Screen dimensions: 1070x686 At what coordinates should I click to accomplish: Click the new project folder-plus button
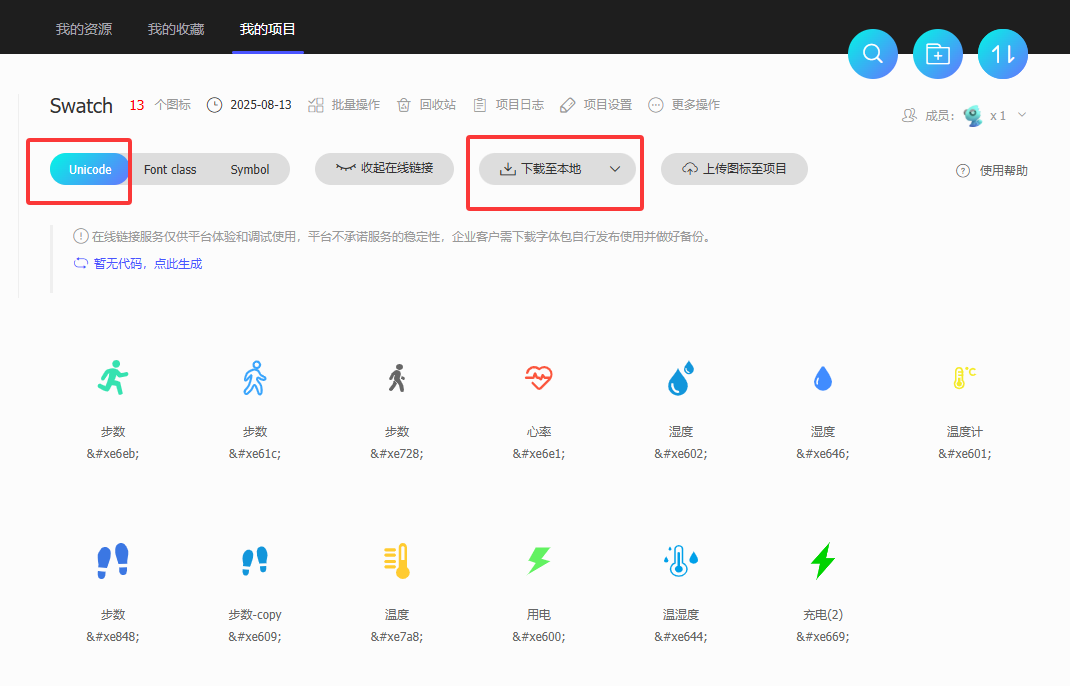tap(938, 54)
